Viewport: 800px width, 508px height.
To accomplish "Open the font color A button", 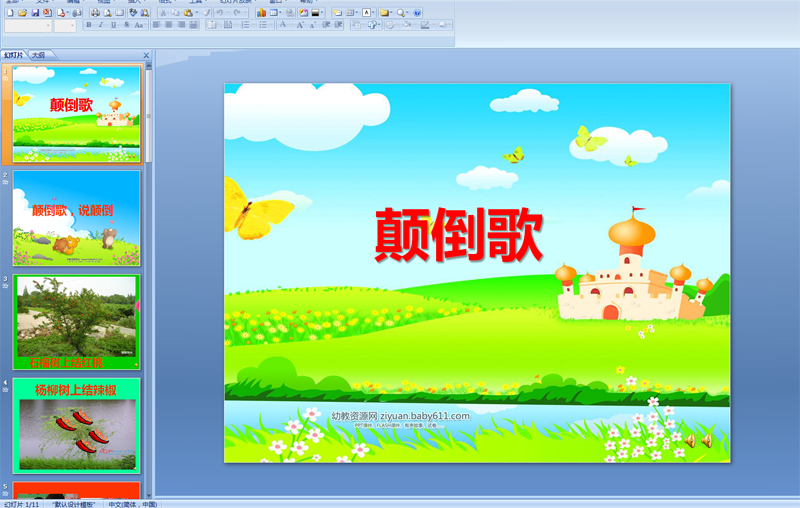I will click(283, 24).
